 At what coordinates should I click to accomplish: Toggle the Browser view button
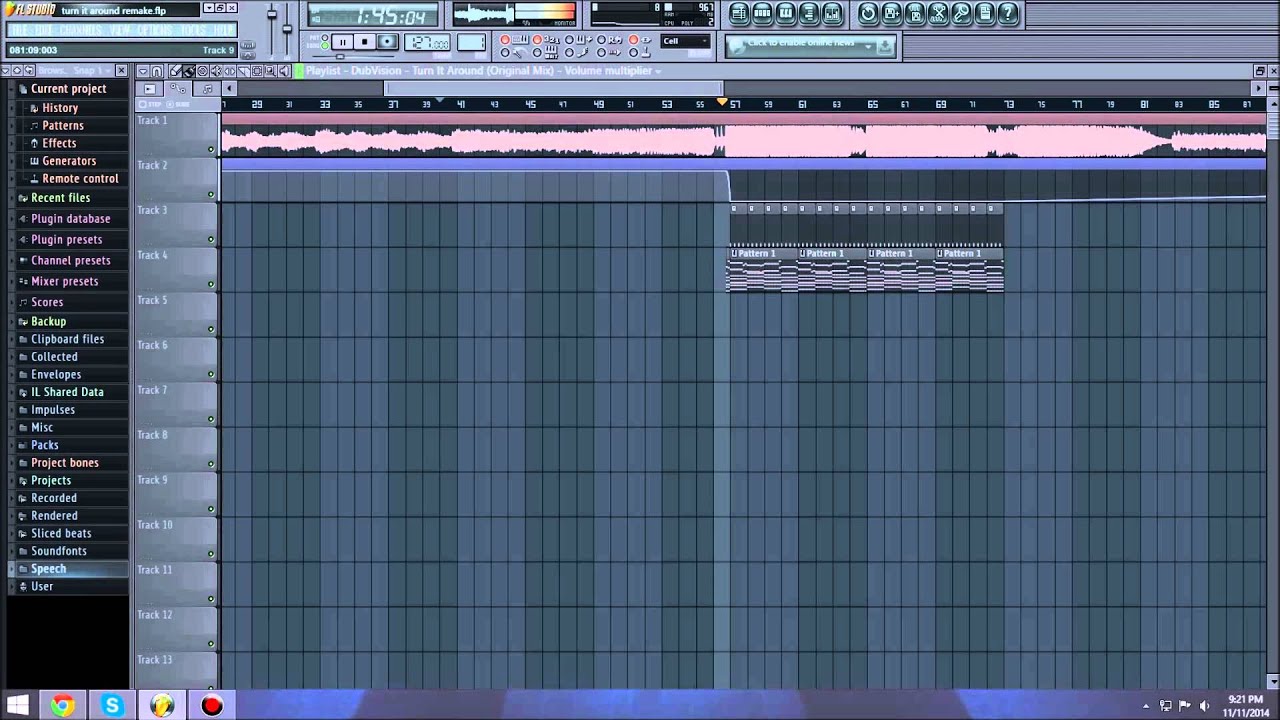[x=809, y=13]
